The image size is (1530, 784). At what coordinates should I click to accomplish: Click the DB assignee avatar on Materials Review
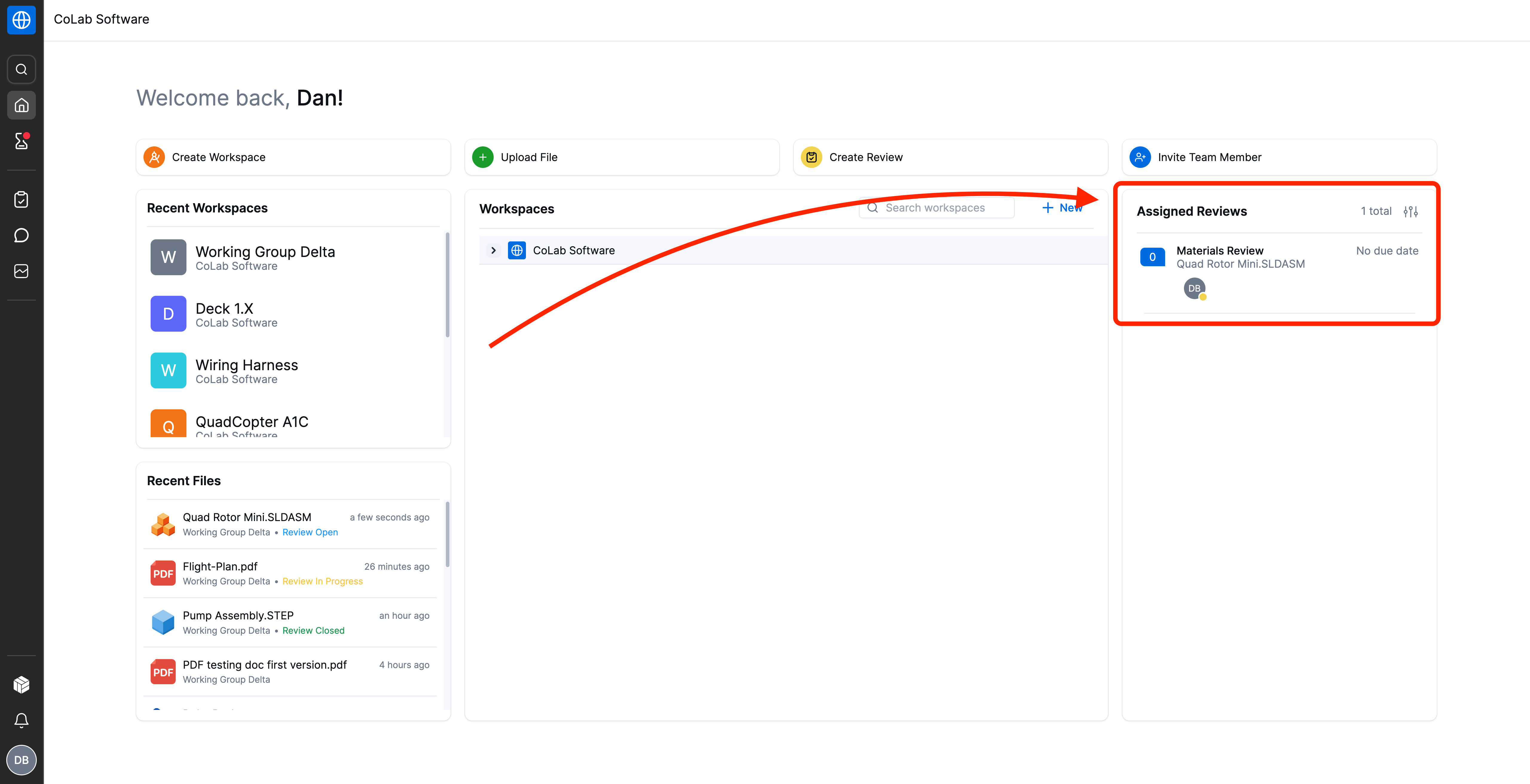tap(1194, 289)
